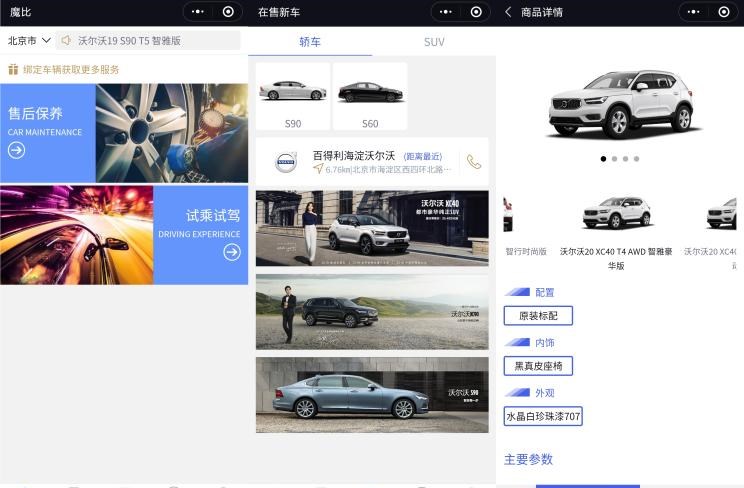Click the Volvo logo of the dealer

[x=286, y=162]
